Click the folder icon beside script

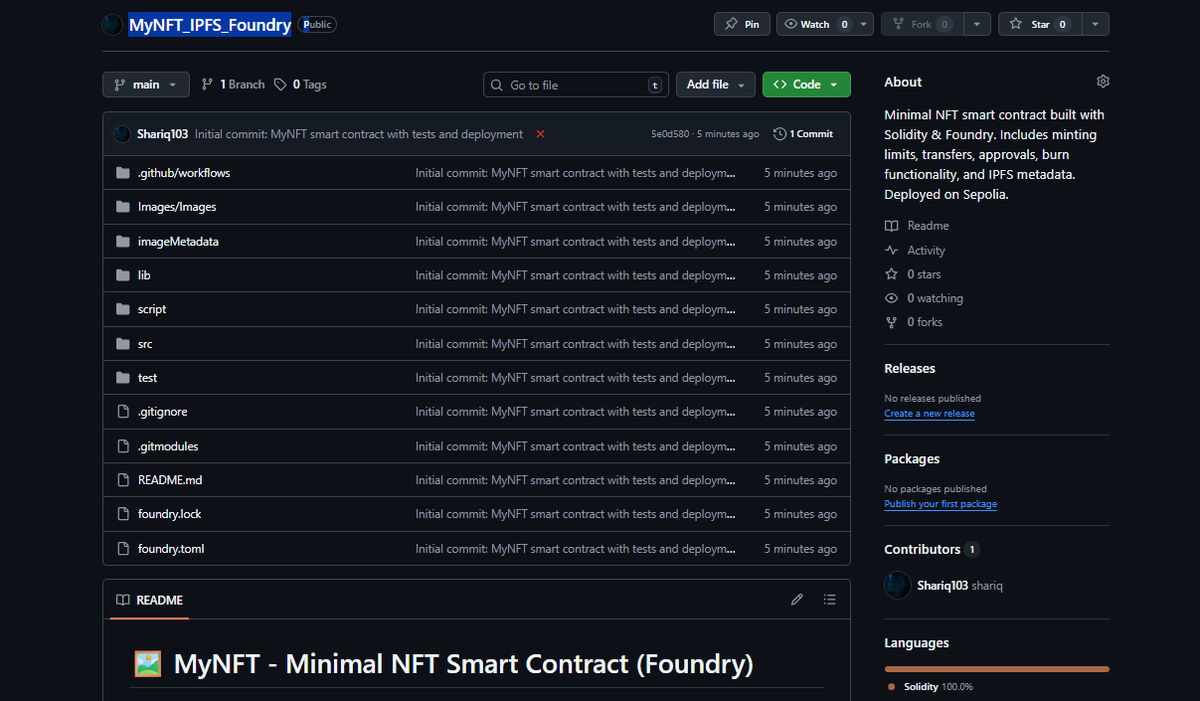123,309
